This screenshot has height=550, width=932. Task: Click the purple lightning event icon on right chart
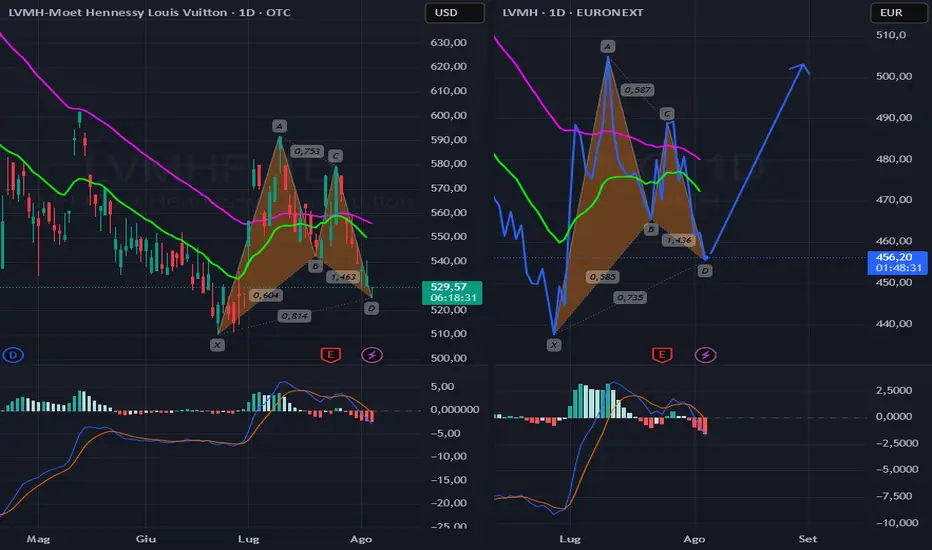pyautogui.click(x=706, y=355)
